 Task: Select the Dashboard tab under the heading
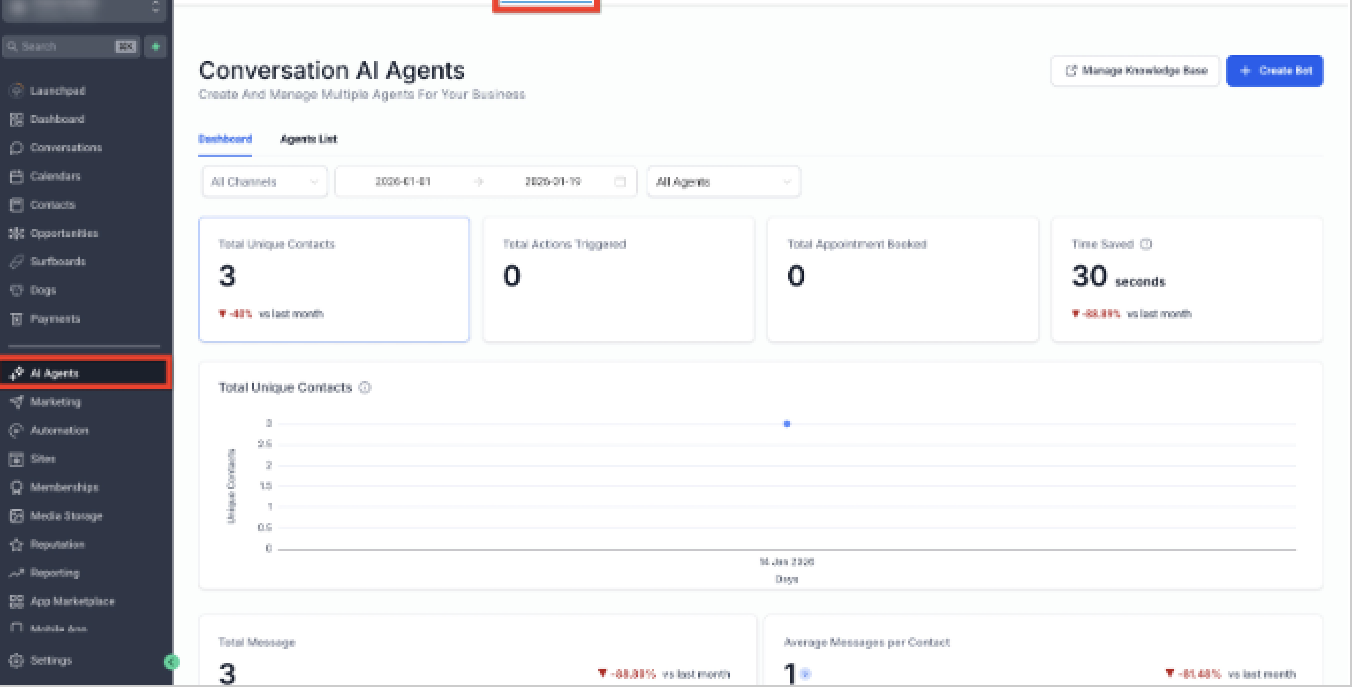[x=225, y=139]
